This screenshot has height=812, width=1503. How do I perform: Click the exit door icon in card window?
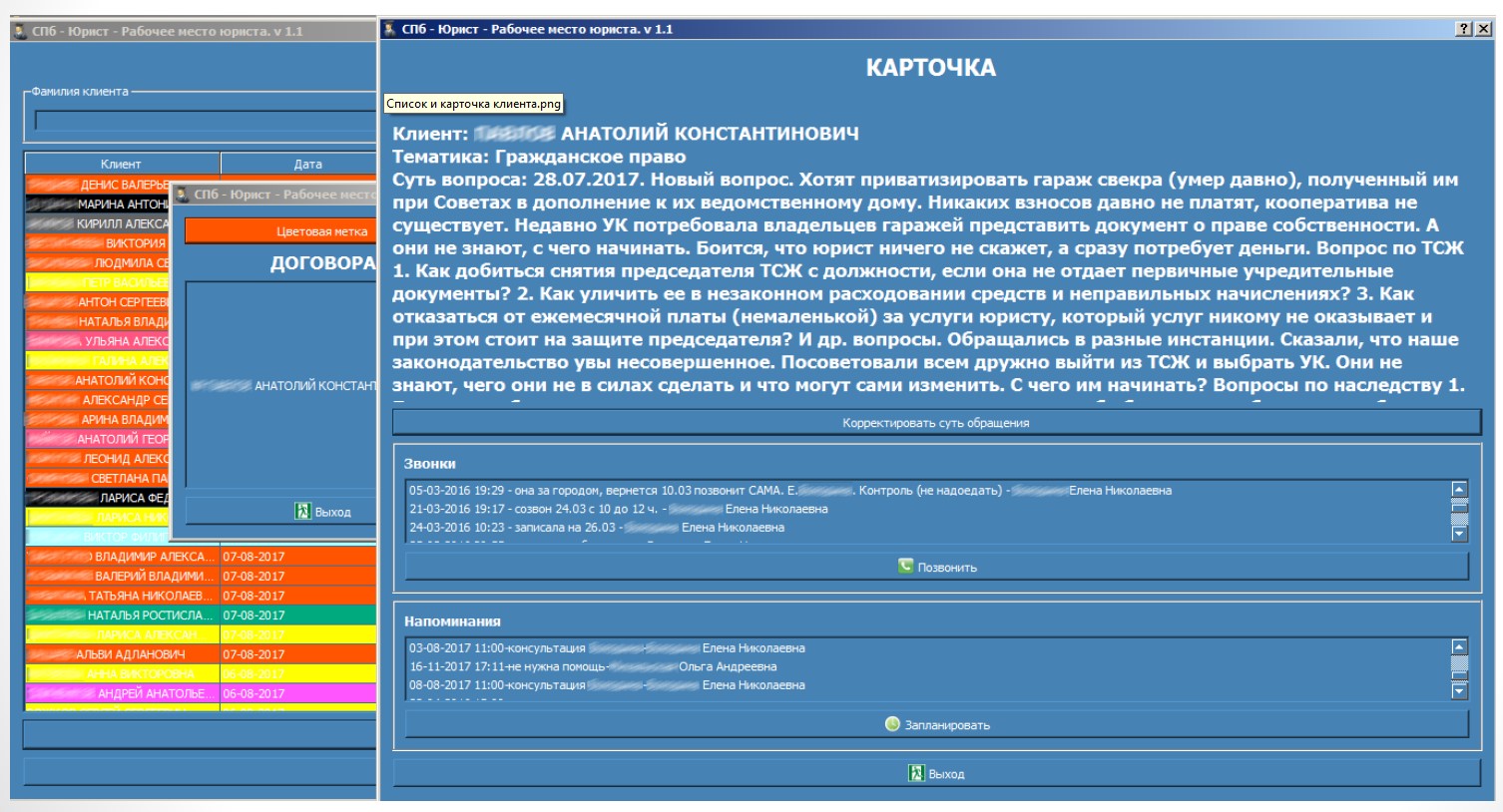point(916,773)
